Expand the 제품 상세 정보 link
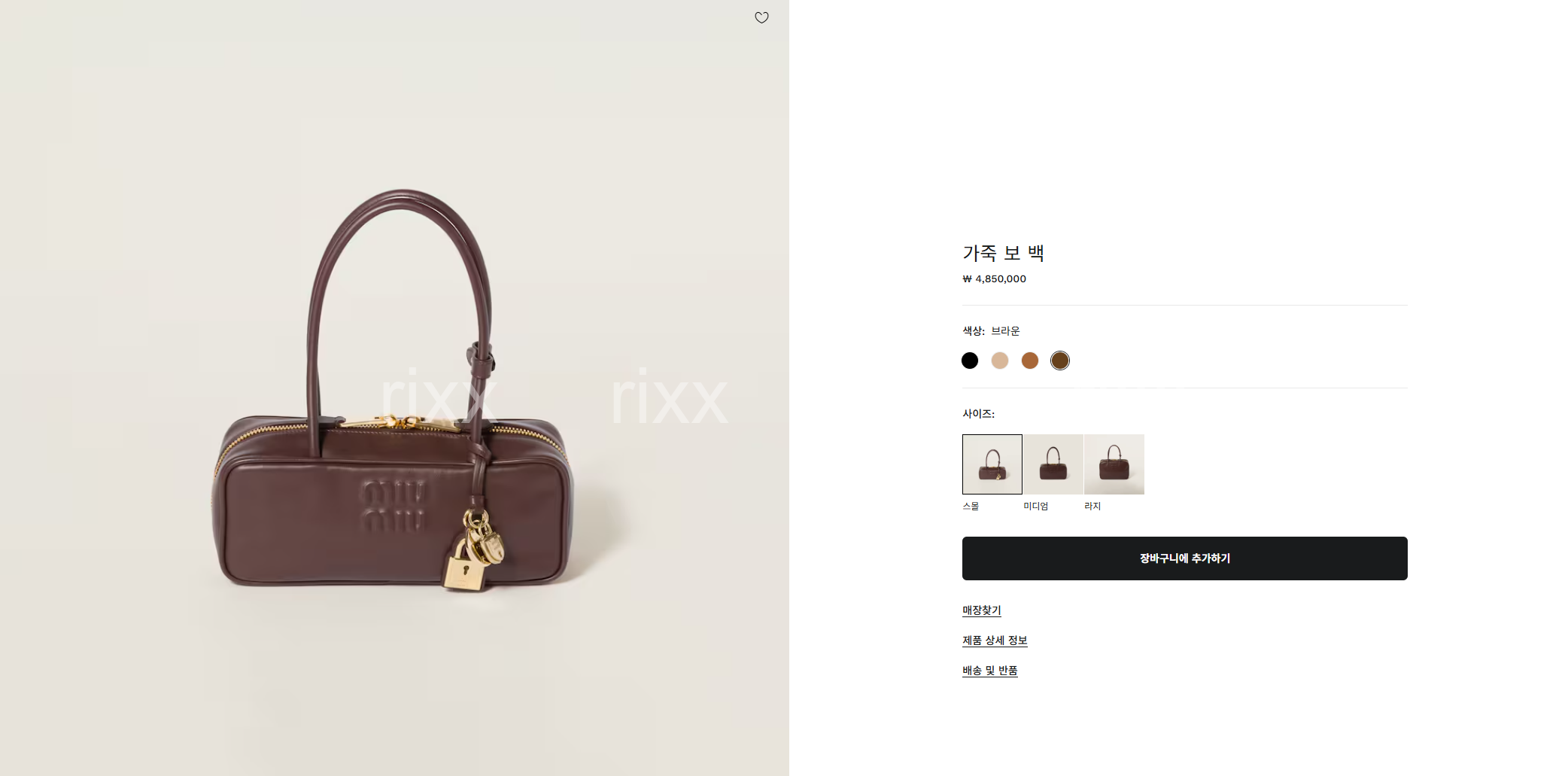 click(995, 641)
